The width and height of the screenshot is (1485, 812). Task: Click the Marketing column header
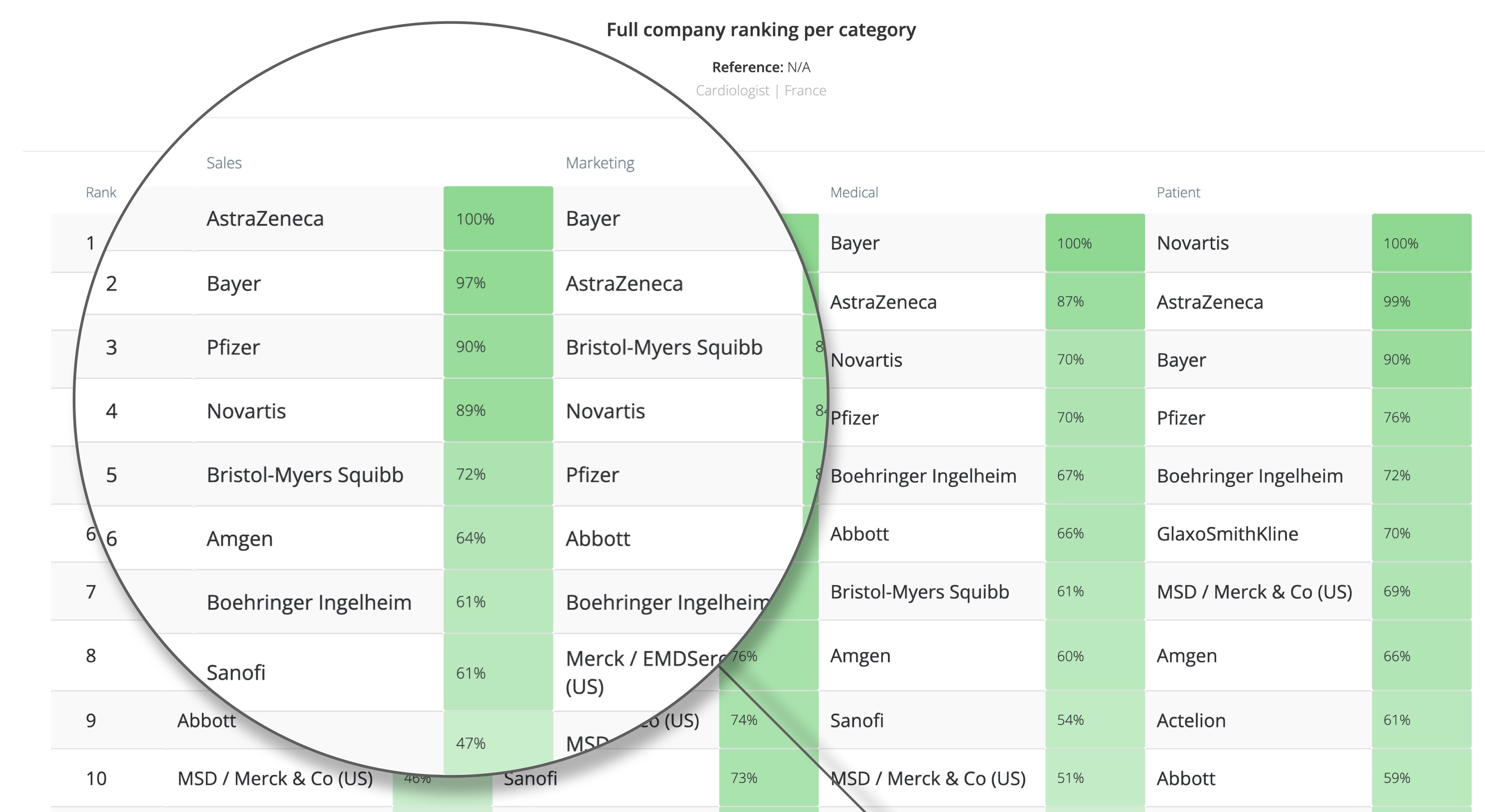click(x=599, y=163)
